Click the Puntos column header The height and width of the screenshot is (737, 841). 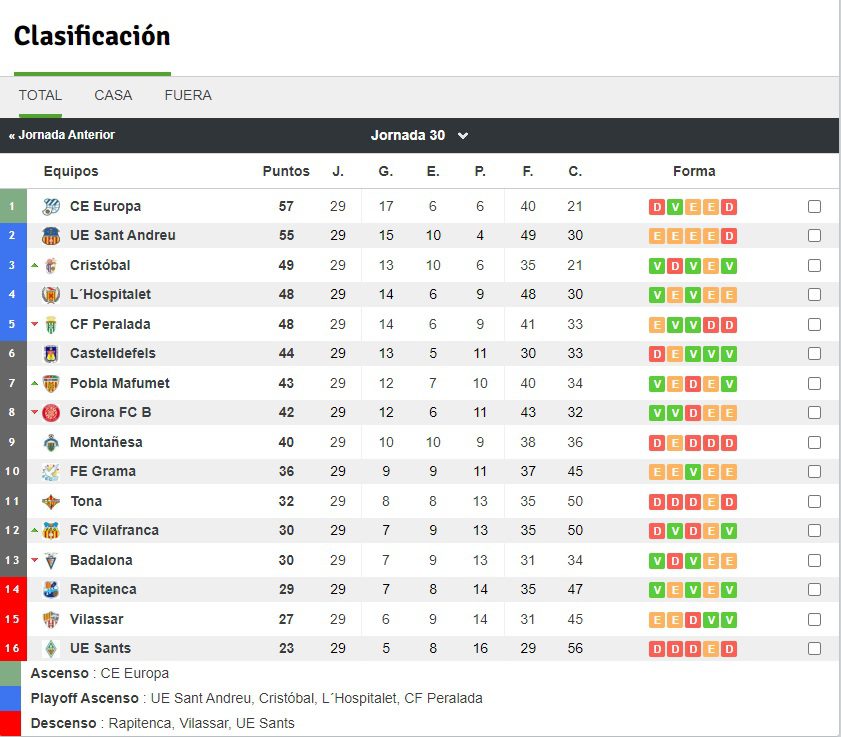pyautogui.click(x=286, y=171)
